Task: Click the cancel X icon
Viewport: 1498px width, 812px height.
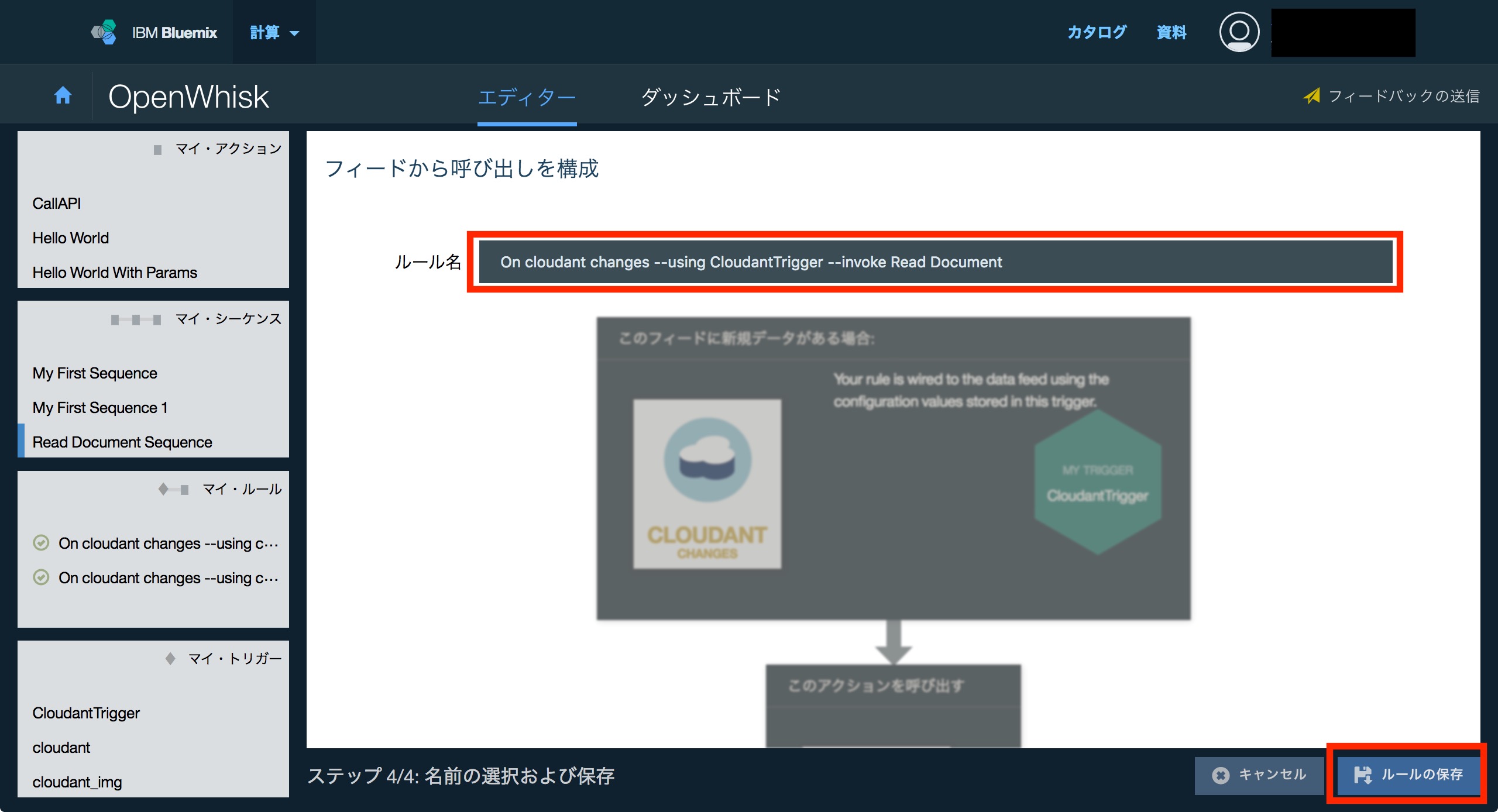Action: (x=1221, y=775)
